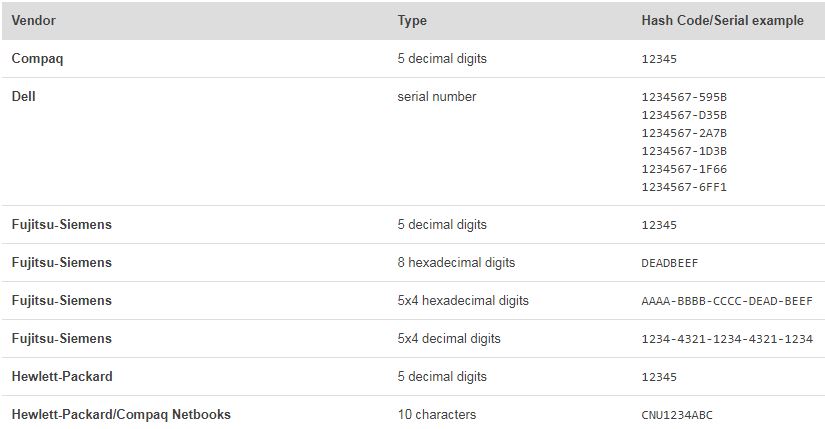The height and width of the screenshot is (429, 825).
Task: Click the "8 hexadecimal digits" type cell
Action: tap(456, 263)
